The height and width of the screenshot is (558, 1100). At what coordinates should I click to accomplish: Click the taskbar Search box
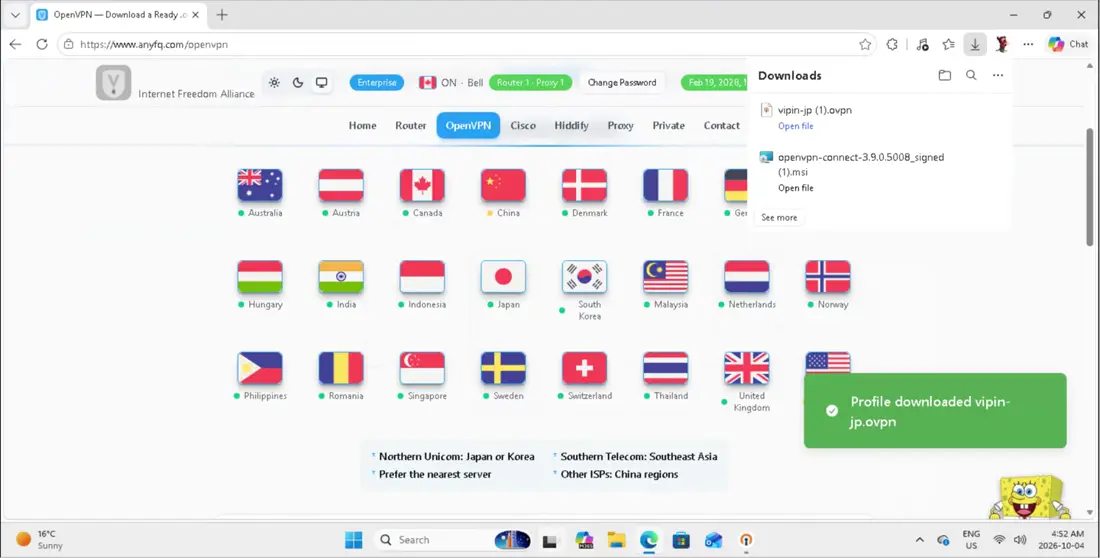click(453, 540)
